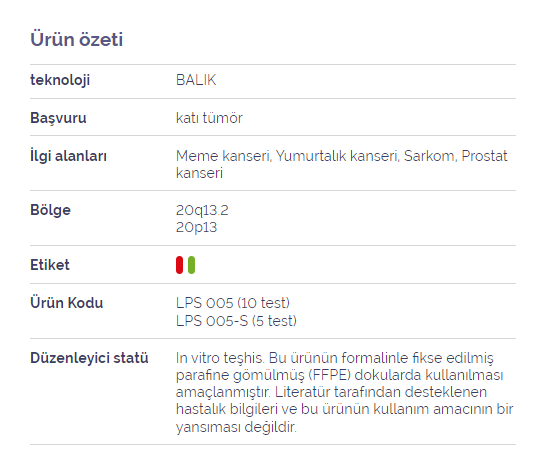Click the Etiket row label

(50, 265)
